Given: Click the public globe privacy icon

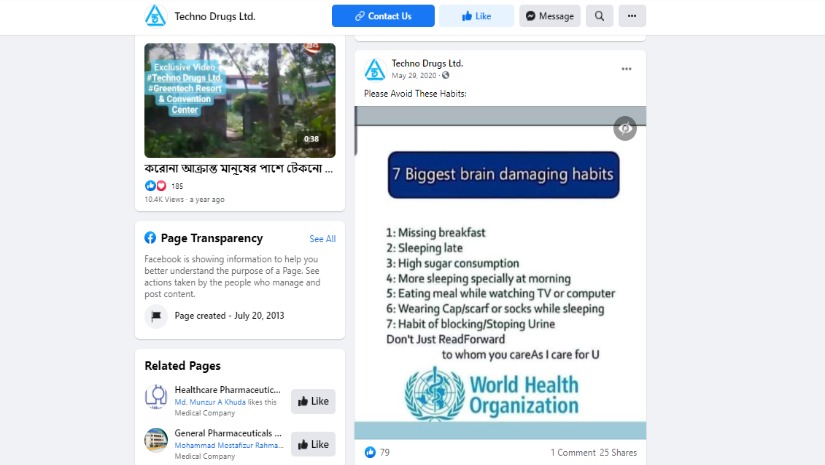Looking at the screenshot, I should pyautogui.click(x=446, y=75).
